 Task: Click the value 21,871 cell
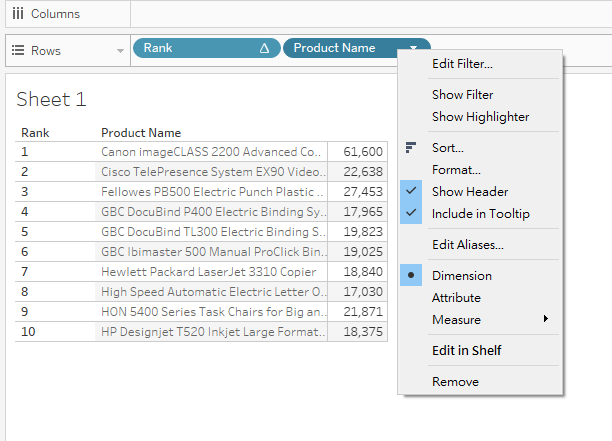point(358,311)
